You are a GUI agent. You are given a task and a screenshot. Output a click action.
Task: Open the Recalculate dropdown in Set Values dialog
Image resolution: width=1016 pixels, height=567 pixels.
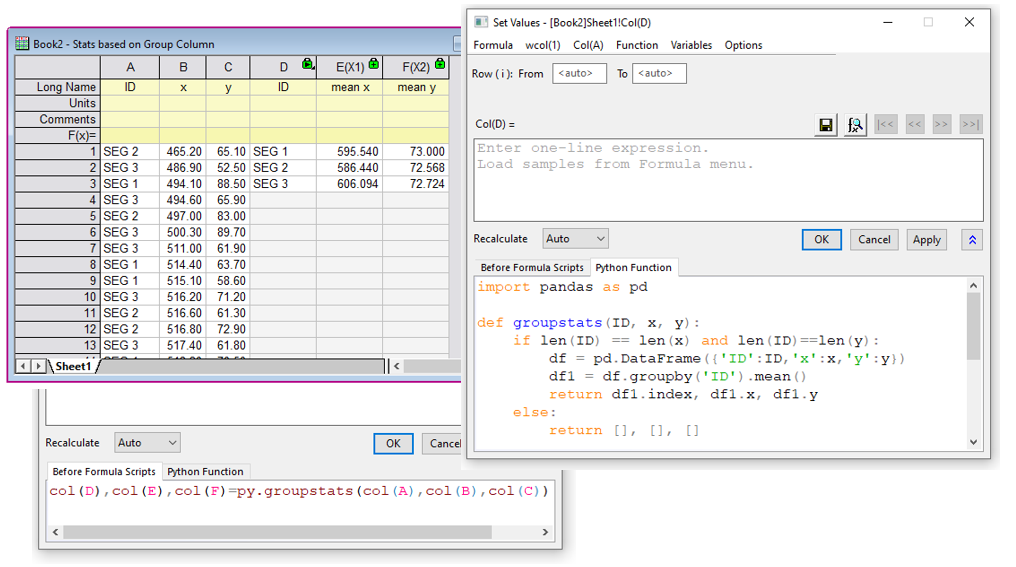click(575, 239)
